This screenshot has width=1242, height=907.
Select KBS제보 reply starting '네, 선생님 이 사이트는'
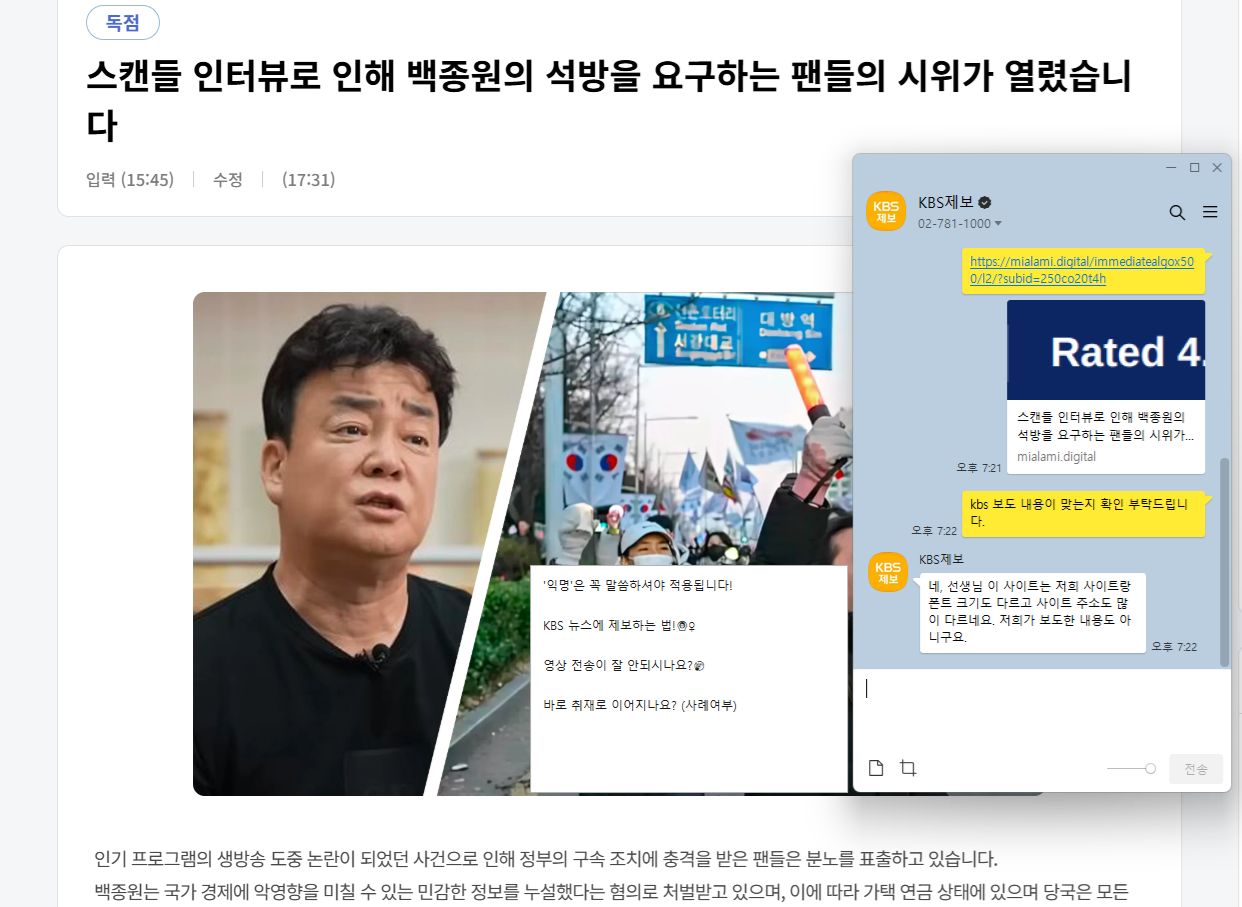1032,613
